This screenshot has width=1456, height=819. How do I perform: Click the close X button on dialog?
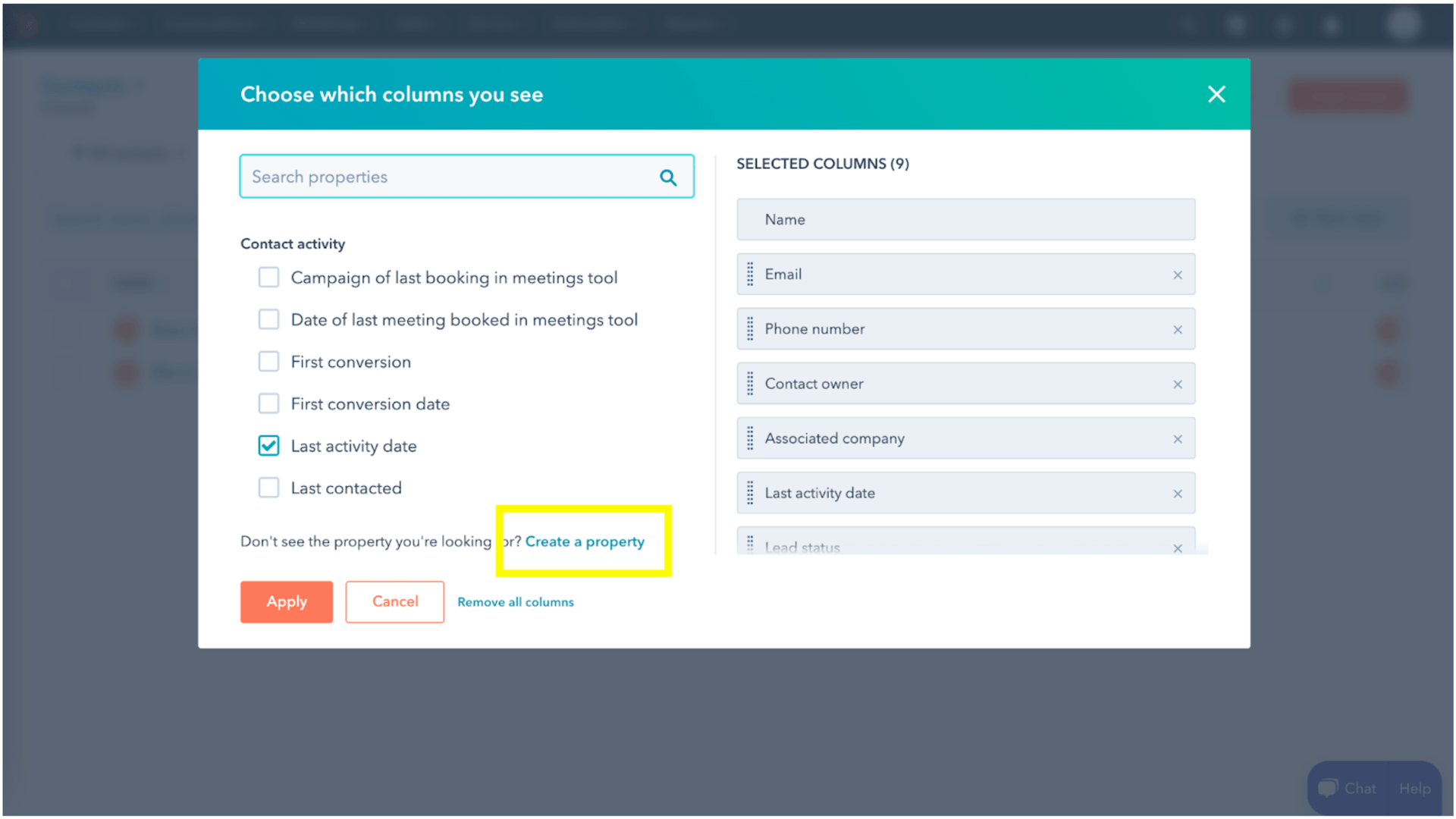pos(1217,94)
